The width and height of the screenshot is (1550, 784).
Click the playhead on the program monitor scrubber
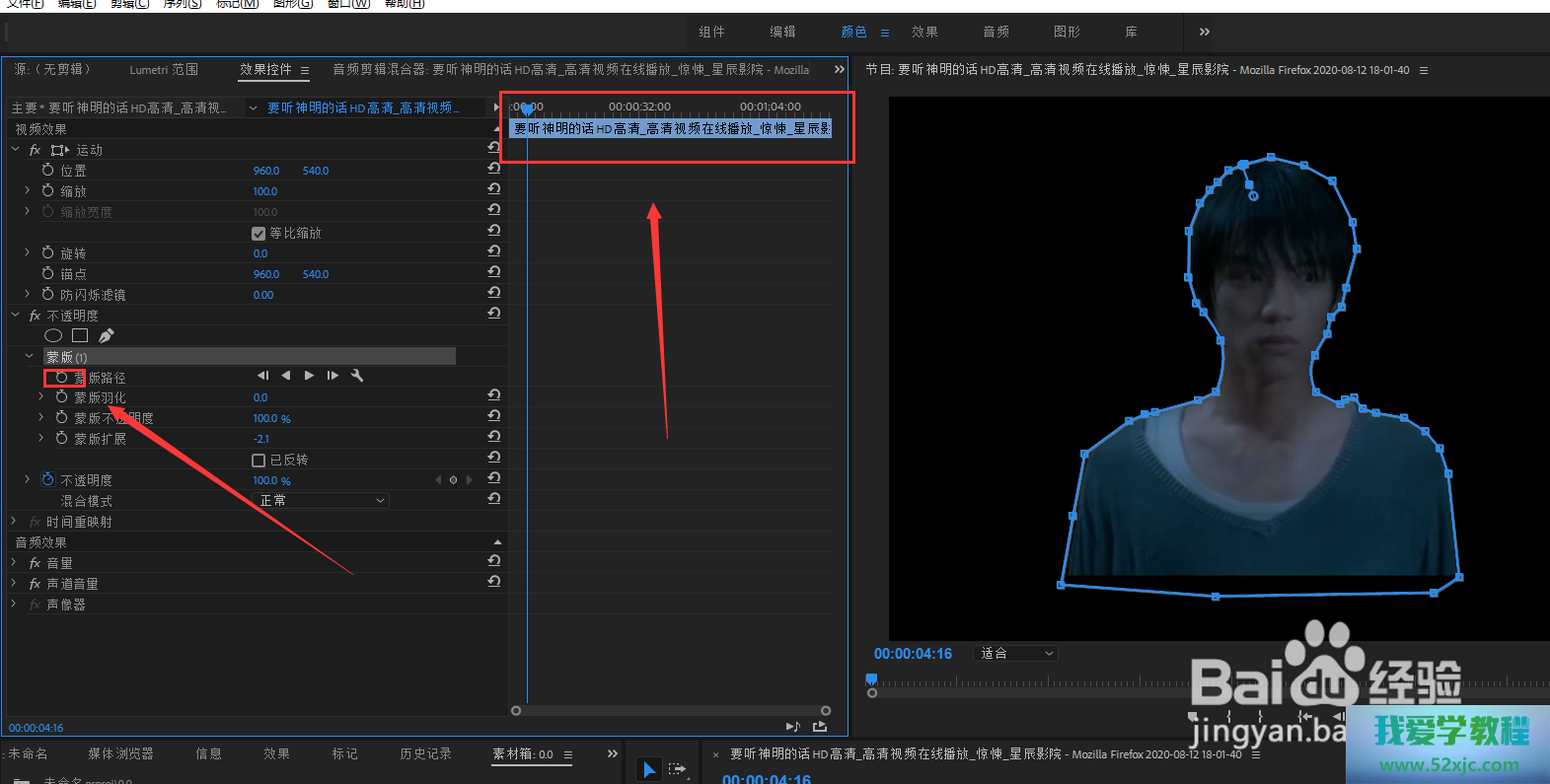[871, 679]
